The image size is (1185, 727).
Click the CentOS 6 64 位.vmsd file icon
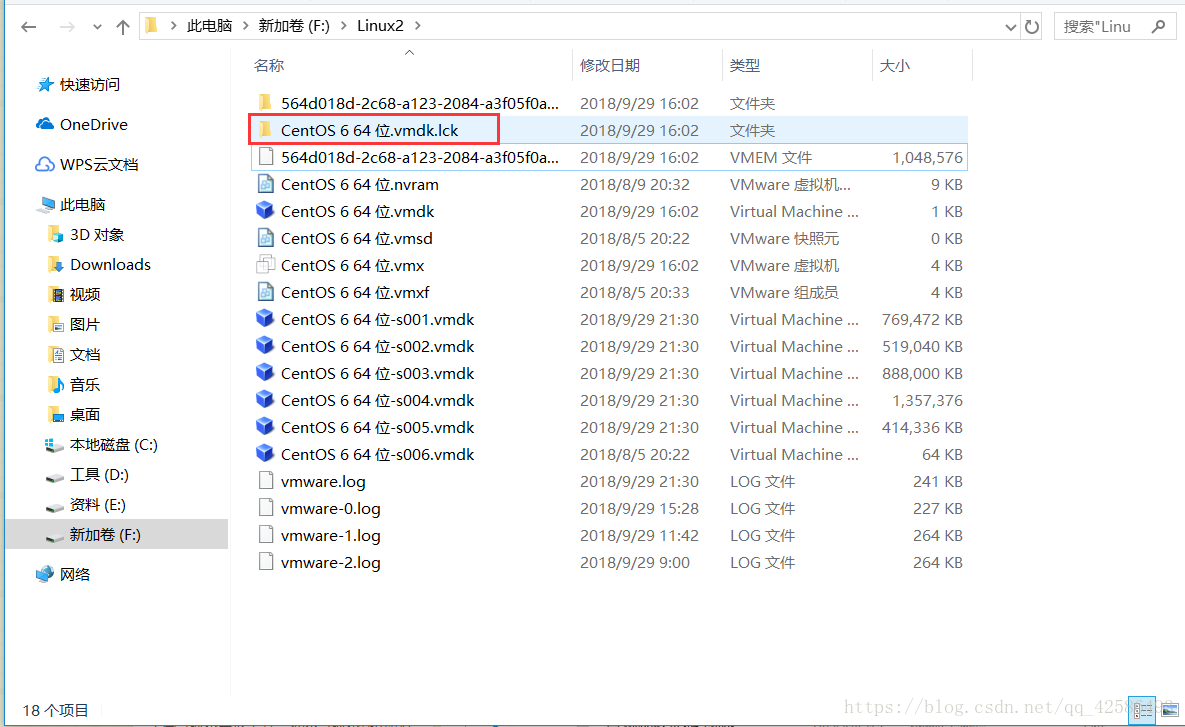click(x=265, y=237)
